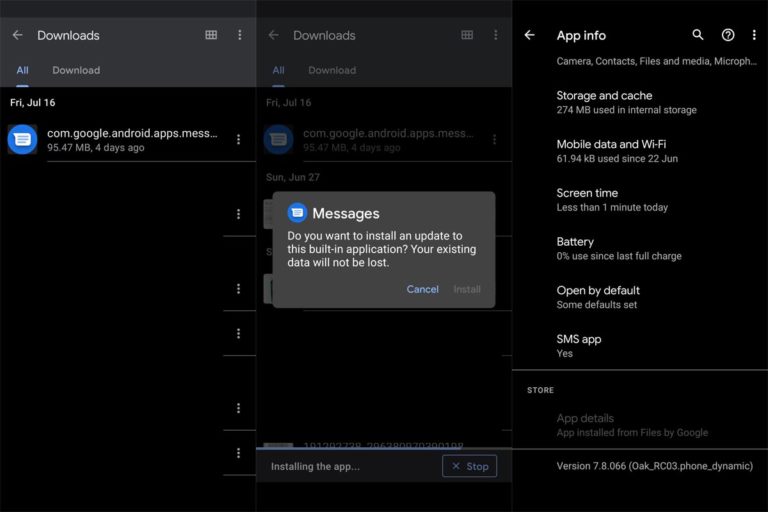Open the Open by default settings
The height and width of the screenshot is (512, 768).
pyautogui.click(x=640, y=297)
